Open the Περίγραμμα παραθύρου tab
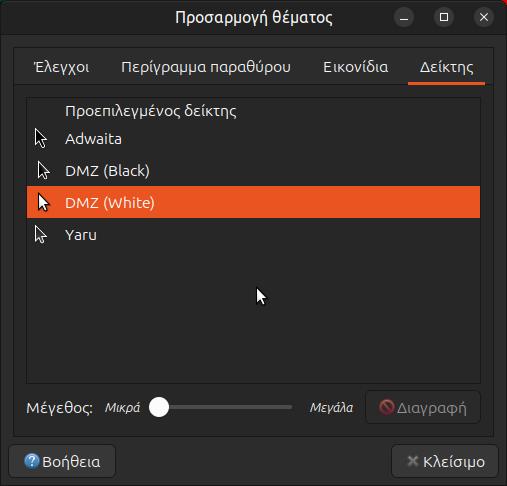Viewport: 507px width, 486px height. click(206, 67)
